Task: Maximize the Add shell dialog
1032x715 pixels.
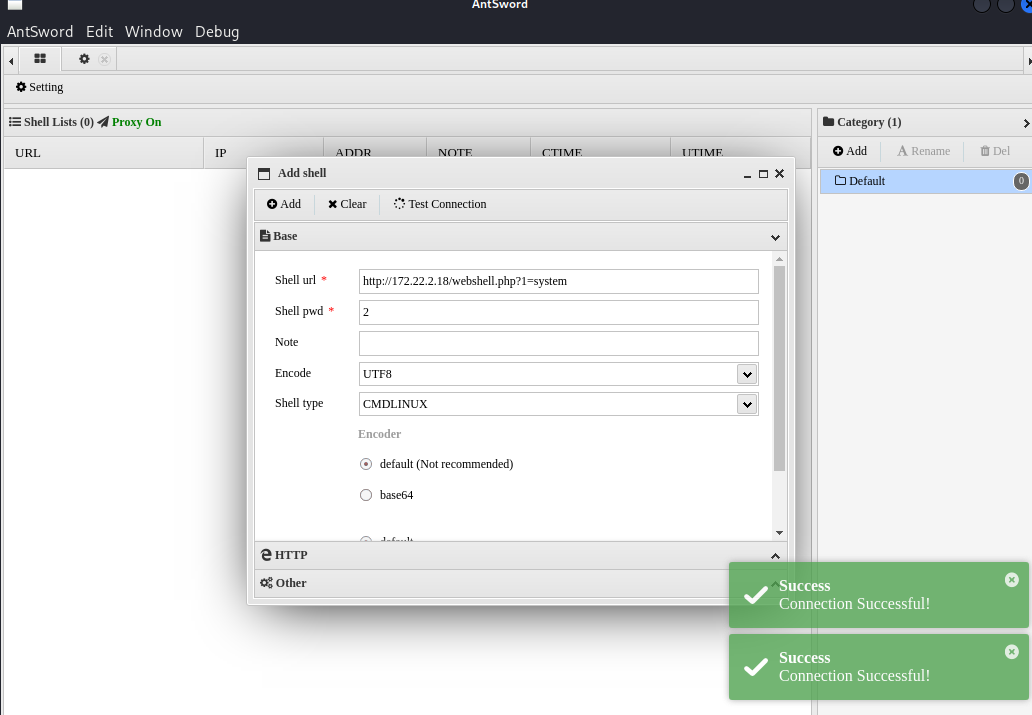Action: [763, 174]
